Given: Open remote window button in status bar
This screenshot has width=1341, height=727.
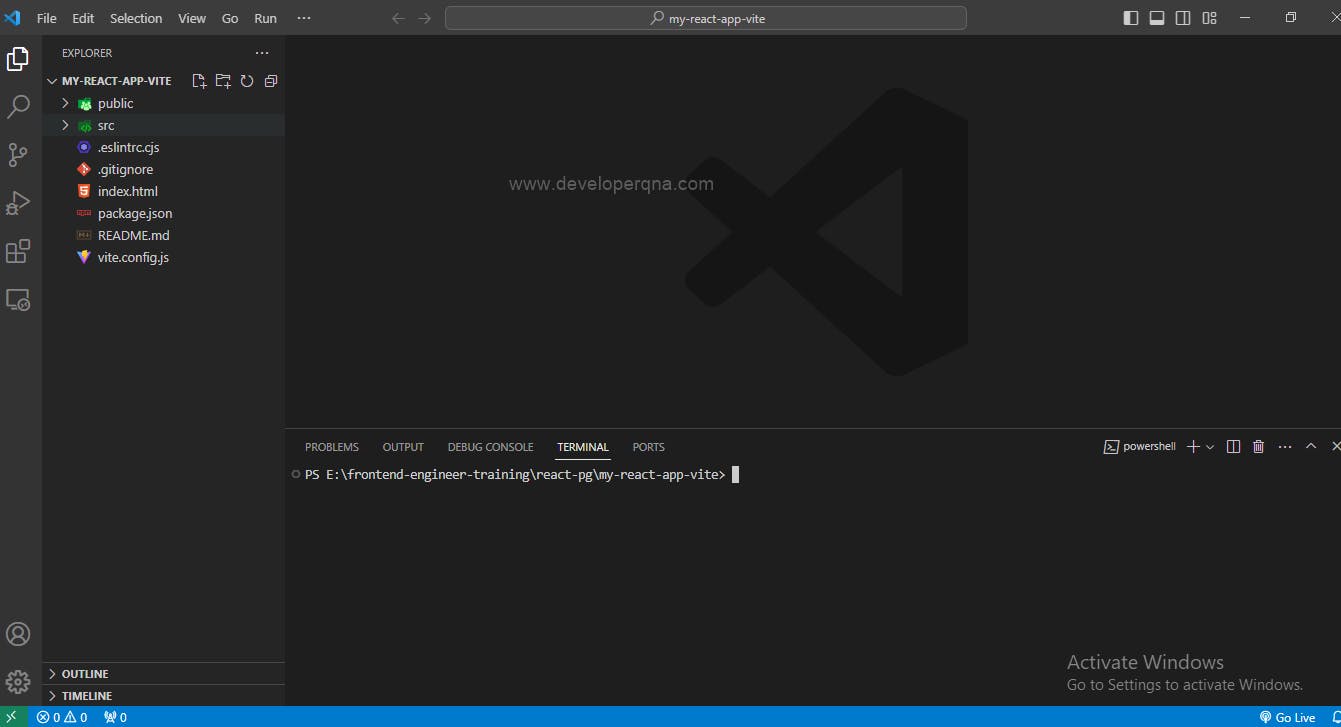Looking at the screenshot, I should (12, 717).
